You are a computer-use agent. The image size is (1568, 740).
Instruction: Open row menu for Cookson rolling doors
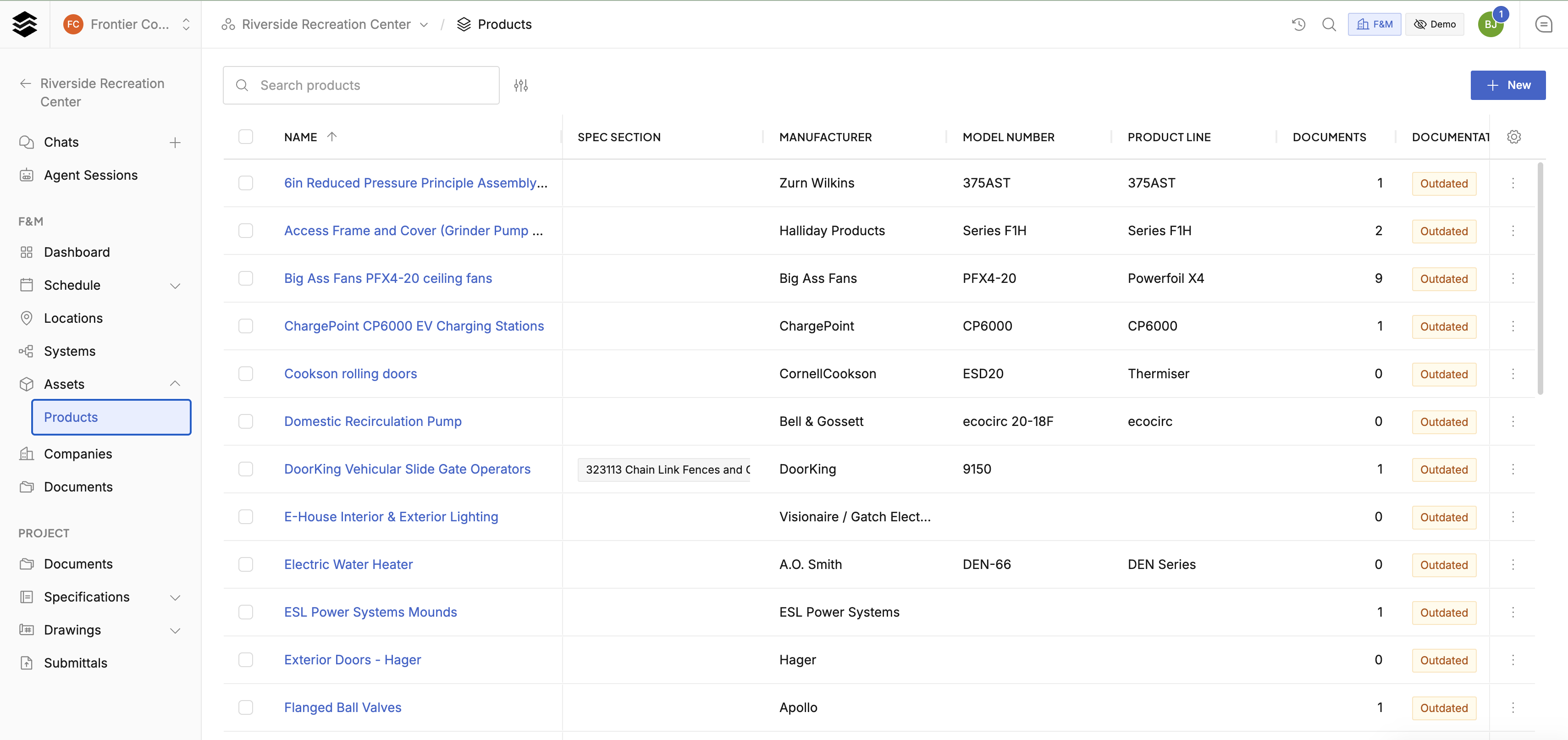(1513, 374)
